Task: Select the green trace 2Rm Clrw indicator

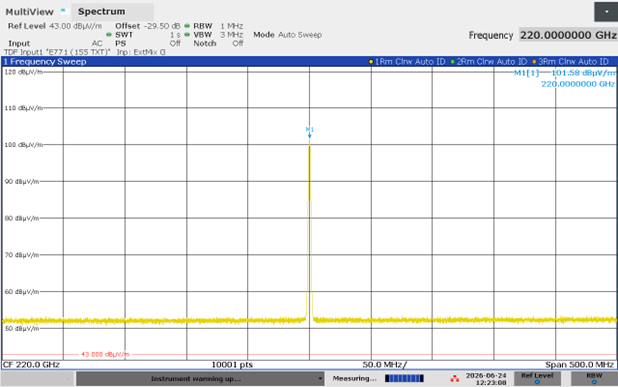Action: pyautogui.click(x=489, y=61)
